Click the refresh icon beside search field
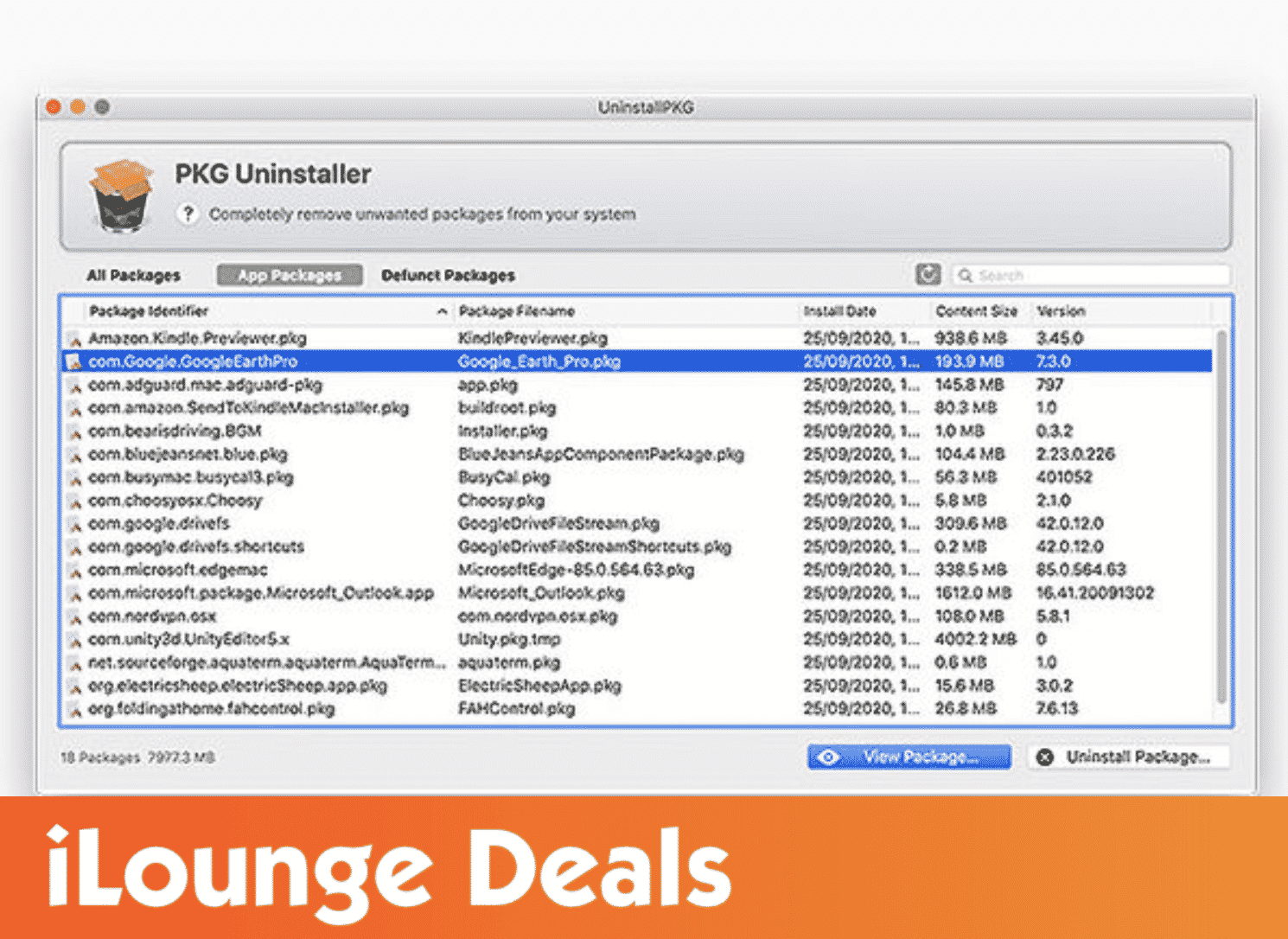1288x939 pixels. (928, 275)
